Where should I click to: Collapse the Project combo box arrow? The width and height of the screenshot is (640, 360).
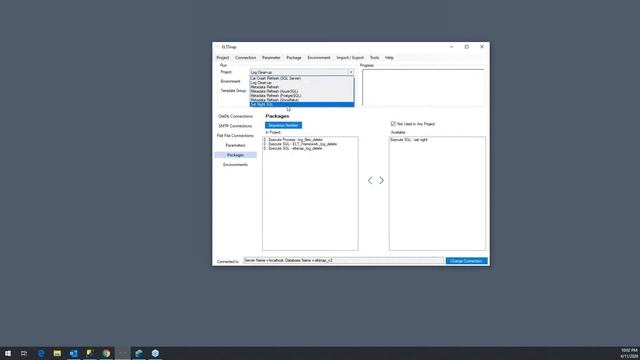(351, 72)
